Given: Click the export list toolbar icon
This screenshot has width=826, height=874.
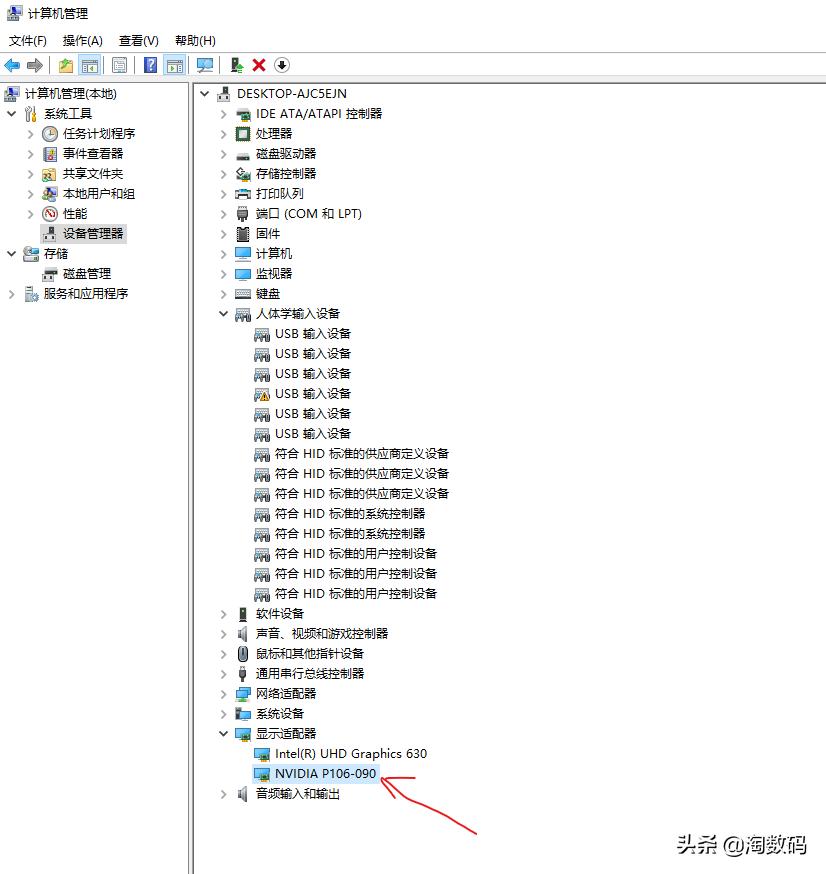Looking at the screenshot, I should (x=66, y=64).
